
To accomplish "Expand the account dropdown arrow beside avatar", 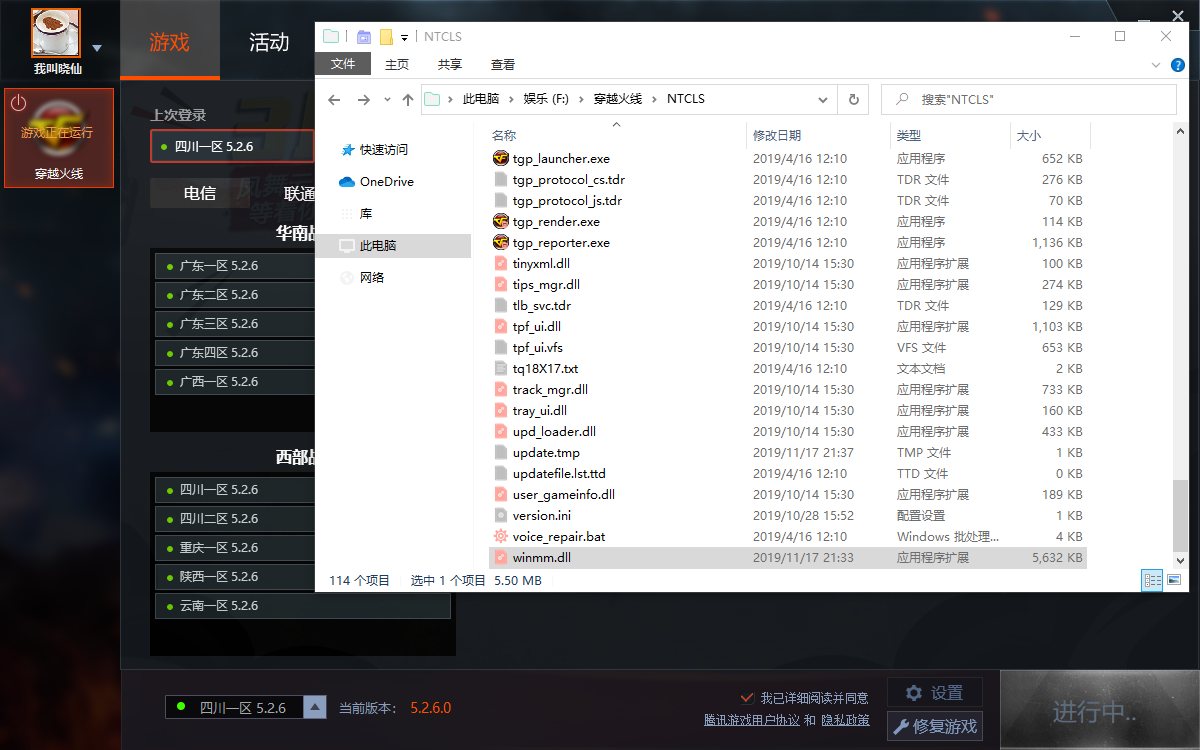I will [97, 48].
